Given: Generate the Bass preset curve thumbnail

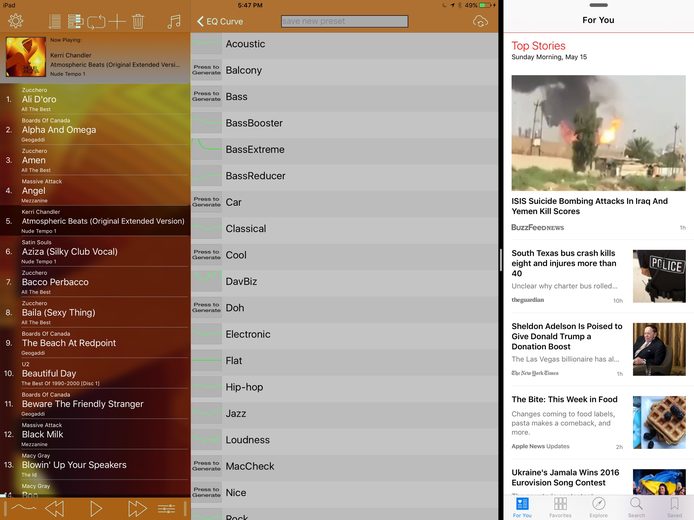Looking at the screenshot, I should coord(206,96).
